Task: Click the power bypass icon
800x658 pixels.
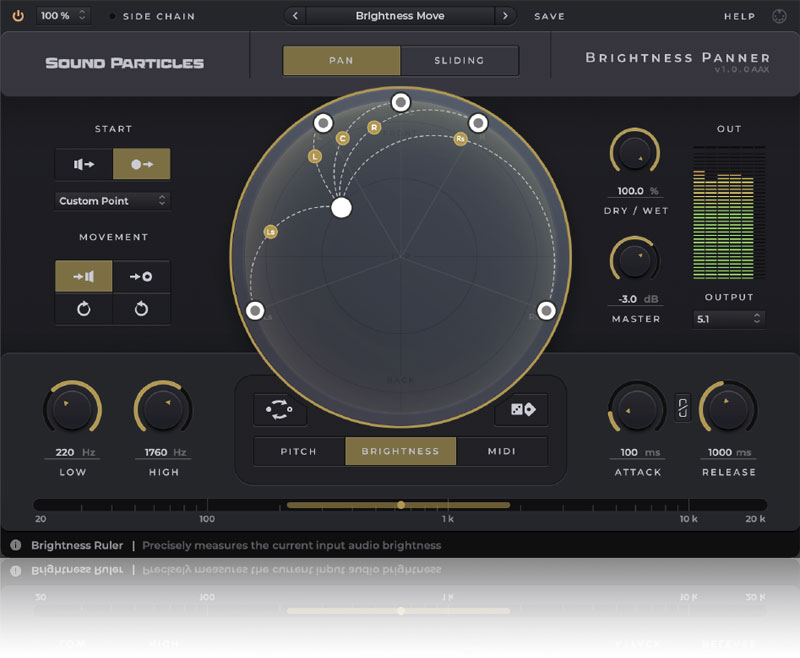Action: click(17, 16)
